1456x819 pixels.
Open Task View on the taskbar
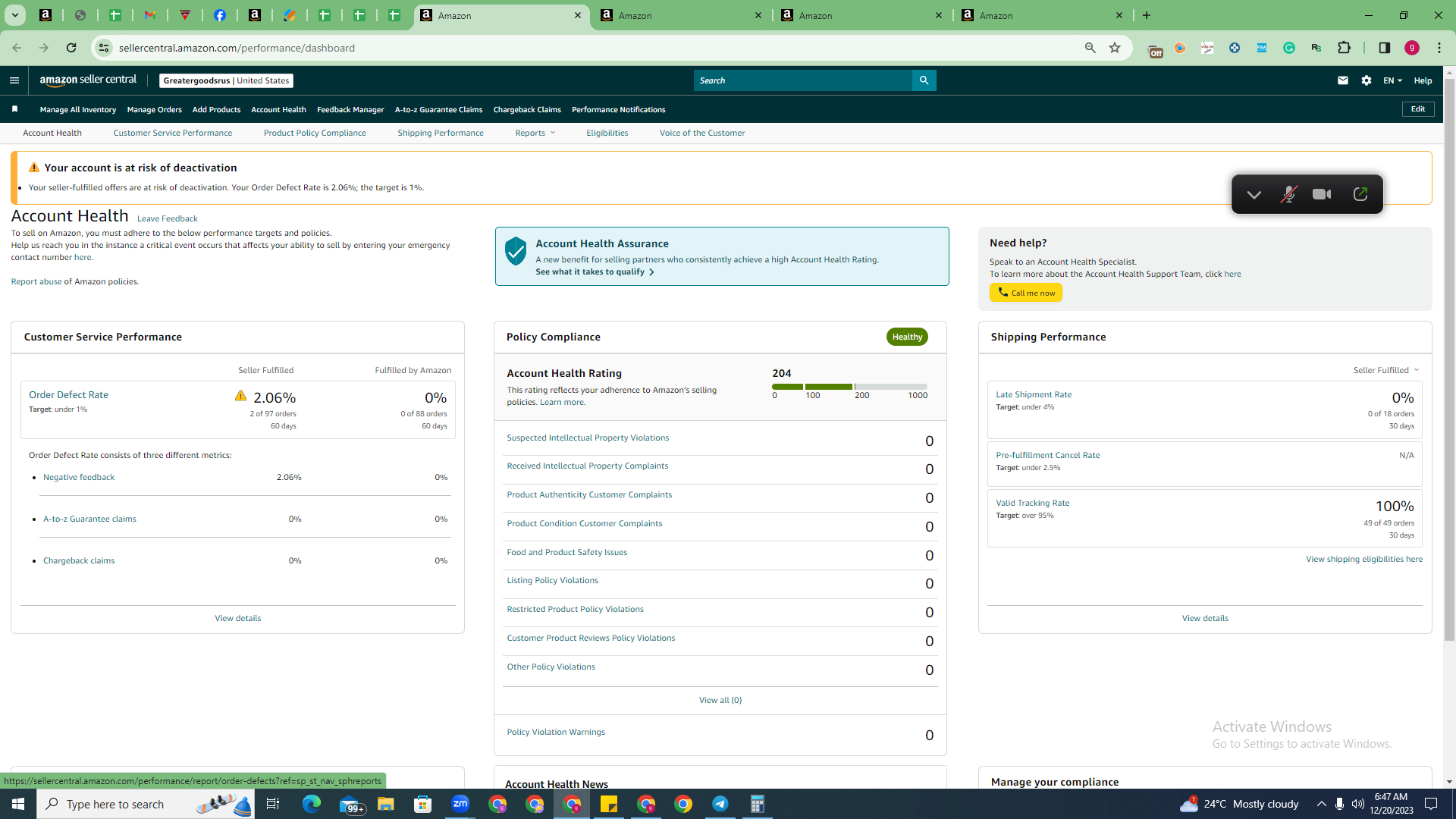[x=273, y=804]
